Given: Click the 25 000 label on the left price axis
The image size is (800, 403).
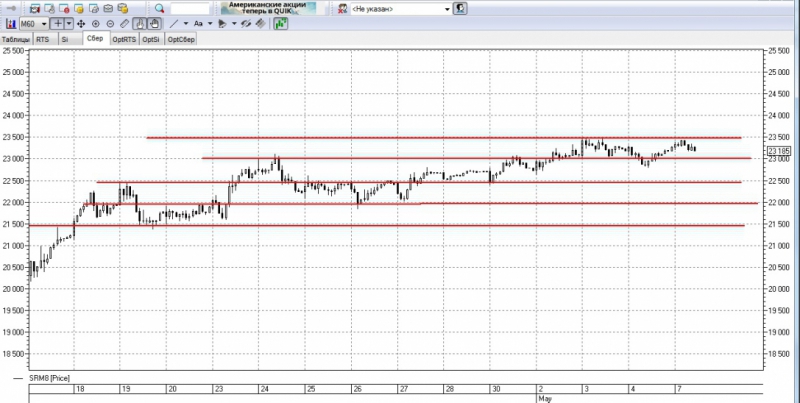Looking at the screenshot, I should point(13,72).
